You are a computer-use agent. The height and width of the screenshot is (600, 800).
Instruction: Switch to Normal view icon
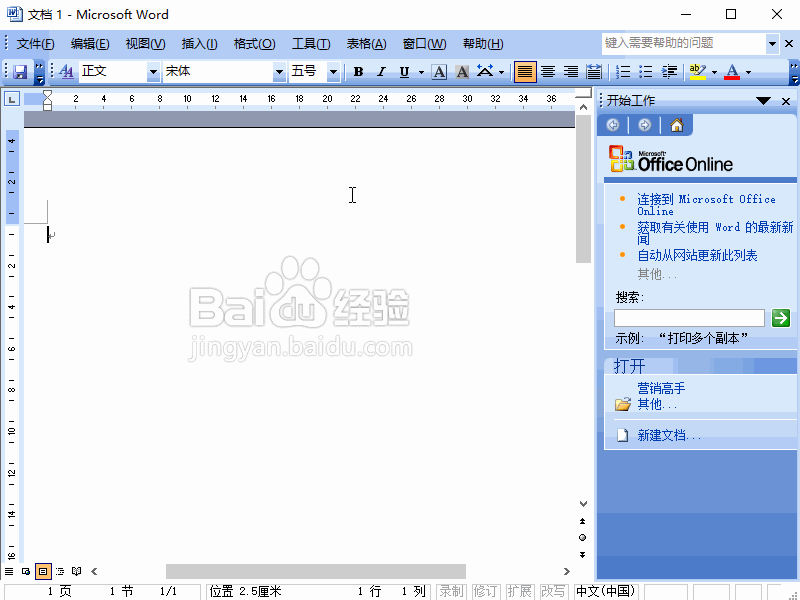click(9, 571)
